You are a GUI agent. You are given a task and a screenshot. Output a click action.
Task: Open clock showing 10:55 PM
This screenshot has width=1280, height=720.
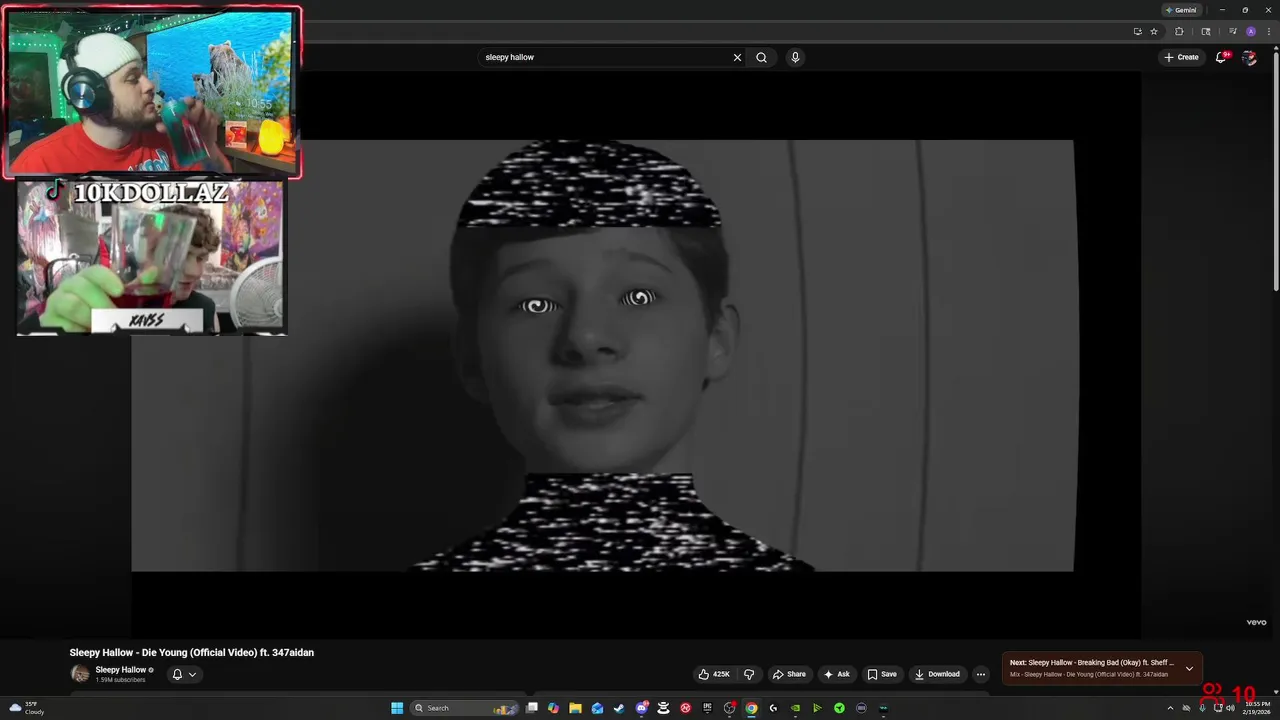click(1257, 708)
